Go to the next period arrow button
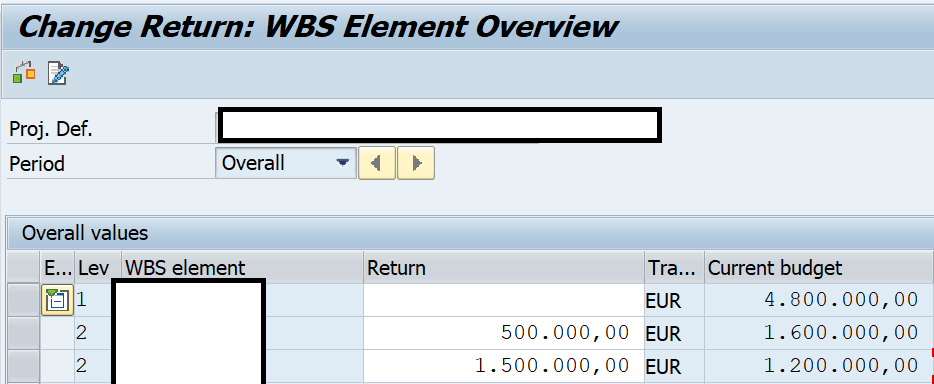 pyautogui.click(x=416, y=163)
